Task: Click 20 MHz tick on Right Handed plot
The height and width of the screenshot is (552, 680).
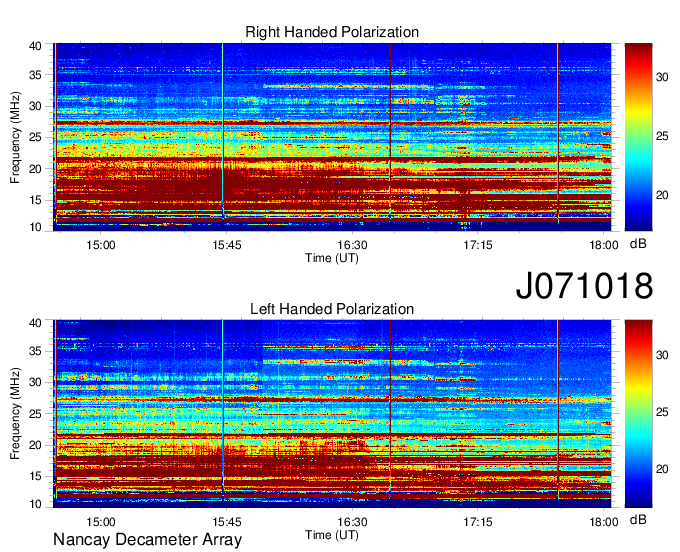Action: (x=35, y=169)
